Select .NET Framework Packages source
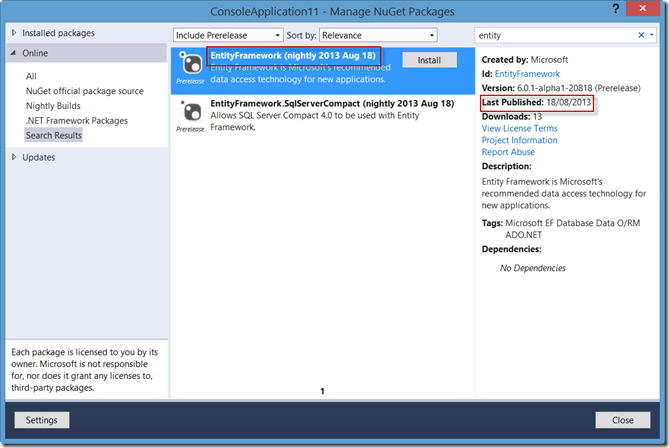 point(76,120)
